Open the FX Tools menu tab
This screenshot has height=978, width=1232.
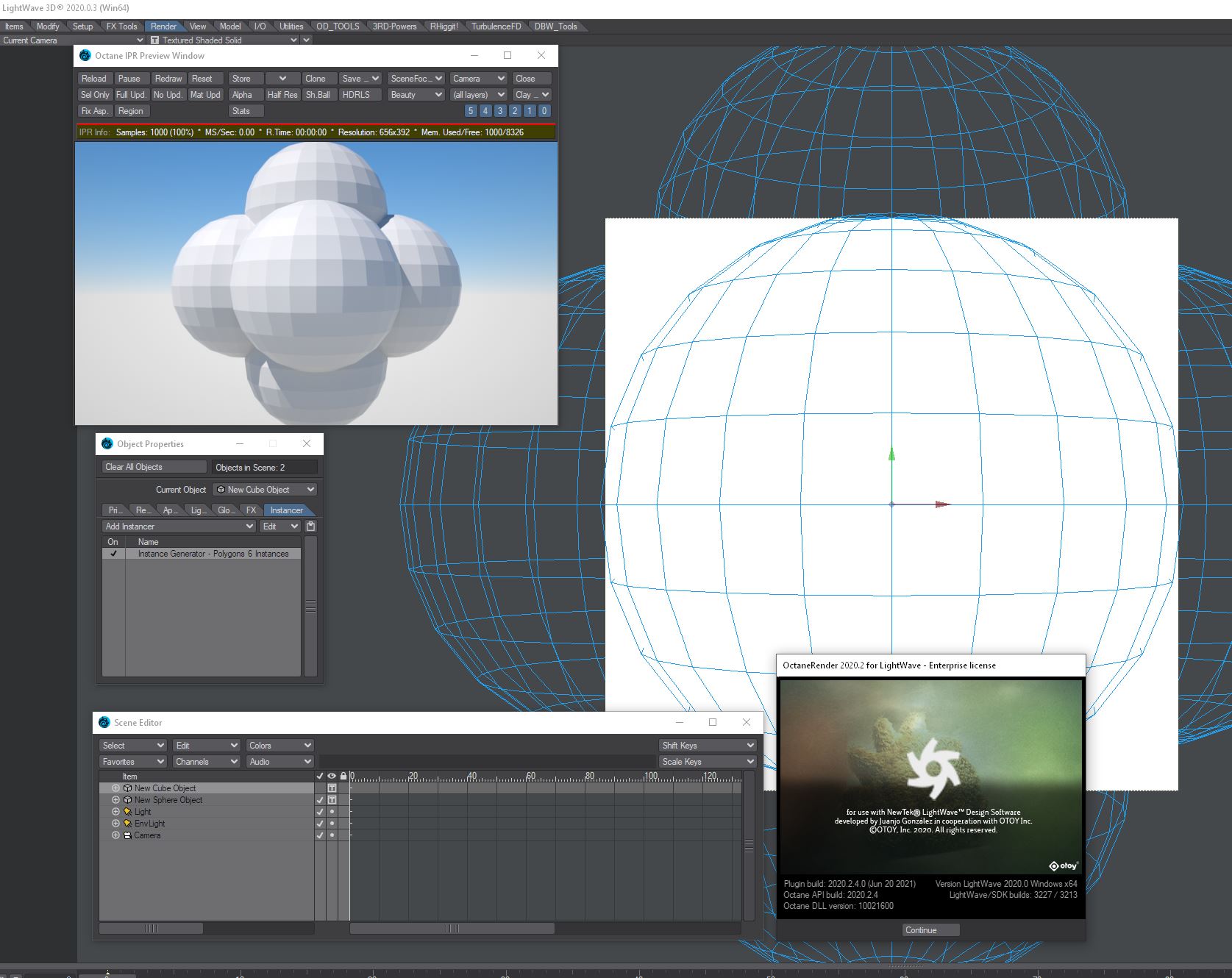pyautogui.click(x=122, y=26)
